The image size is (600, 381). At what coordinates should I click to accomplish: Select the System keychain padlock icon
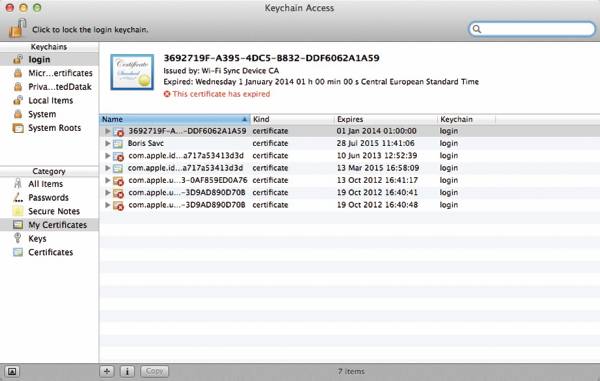pyautogui.click(x=18, y=114)
